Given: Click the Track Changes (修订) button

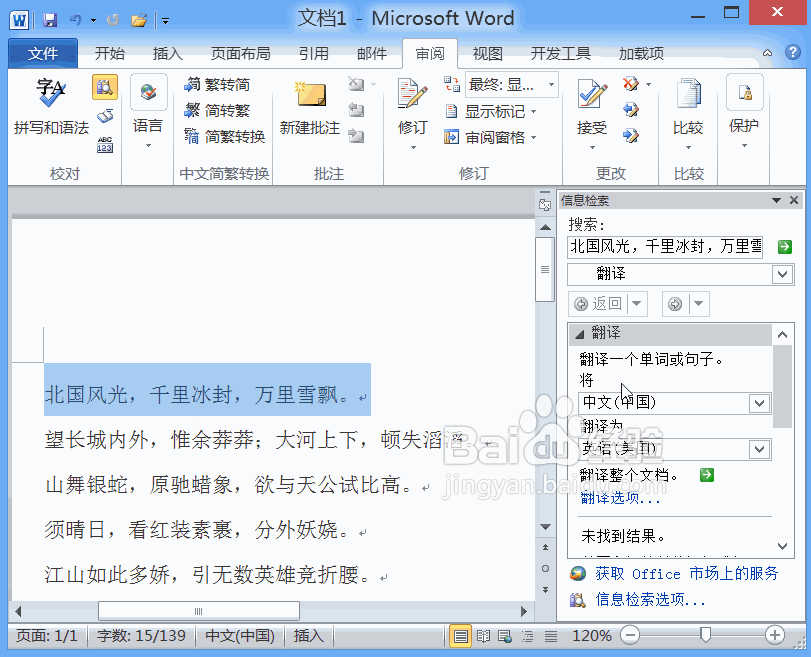Looking at the screenshot, I should (413, 113).
